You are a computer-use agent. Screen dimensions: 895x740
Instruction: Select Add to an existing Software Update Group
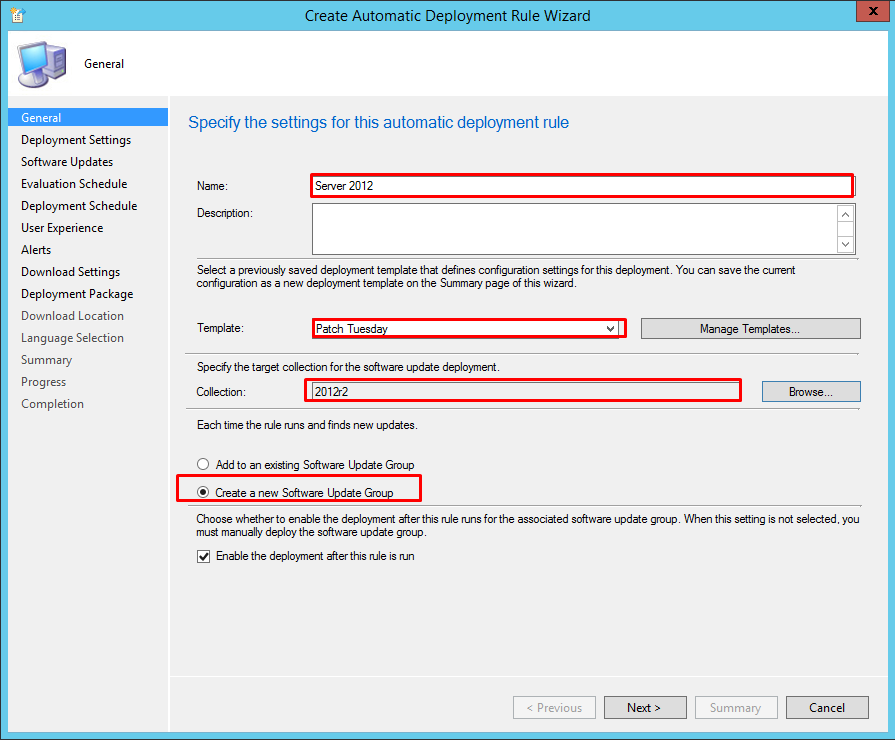pyautogui.click(x=204, y=464)
